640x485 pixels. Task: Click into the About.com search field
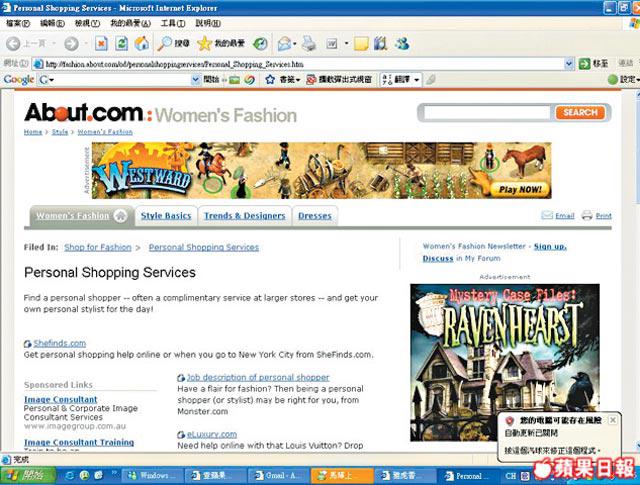coord(487,112)
